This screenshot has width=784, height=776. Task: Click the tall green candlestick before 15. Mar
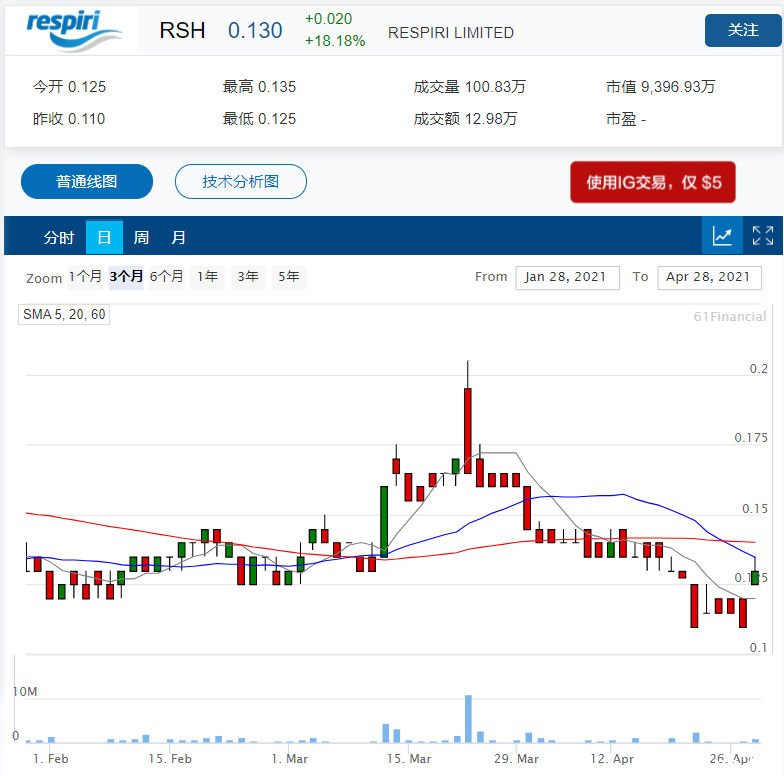[x=384, y=522]
